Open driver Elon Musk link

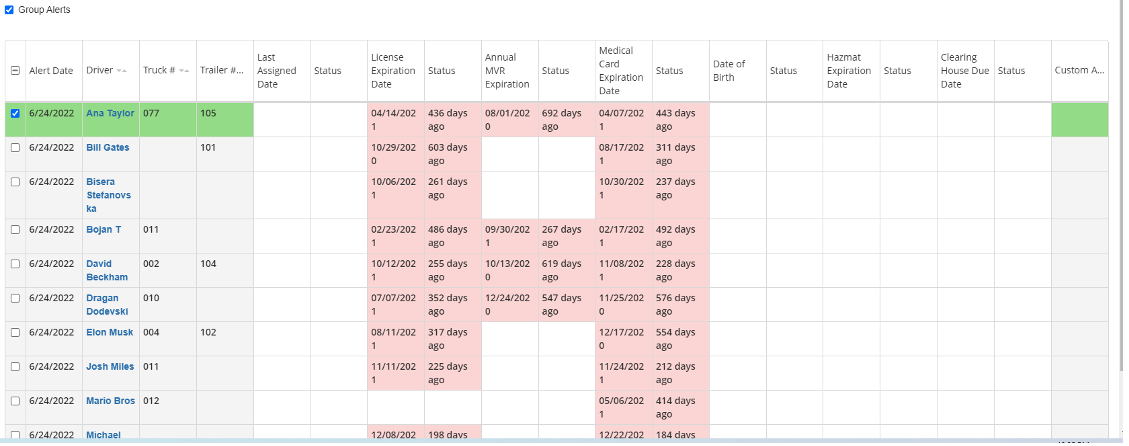pos(109,332)
